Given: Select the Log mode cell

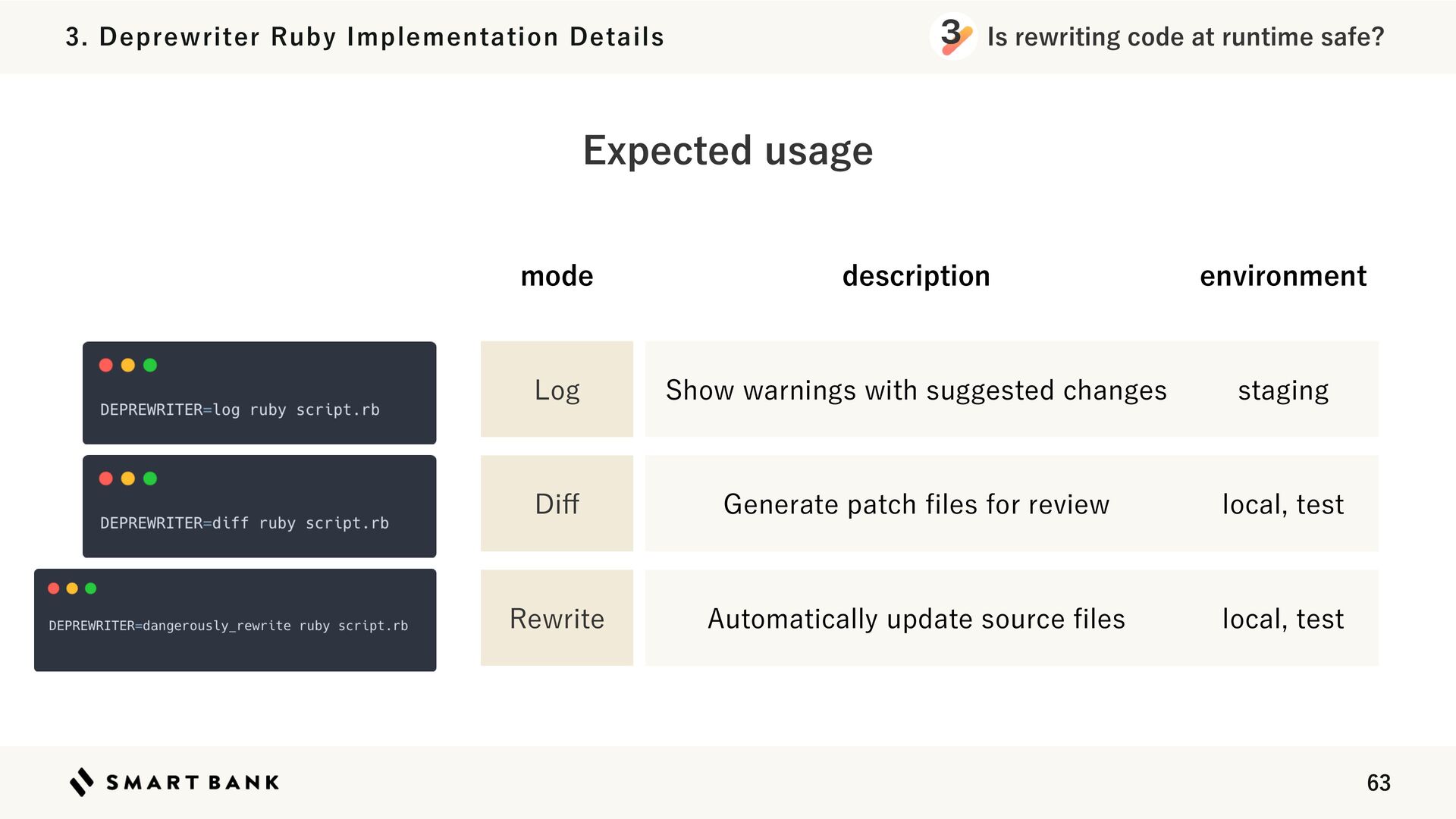Looking at the screenshot, I should click(x=557, y=389).
